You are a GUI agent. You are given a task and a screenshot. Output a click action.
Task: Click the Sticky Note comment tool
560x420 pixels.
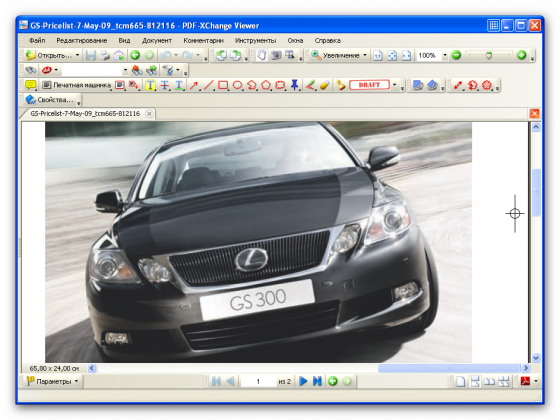coord(31,85)
